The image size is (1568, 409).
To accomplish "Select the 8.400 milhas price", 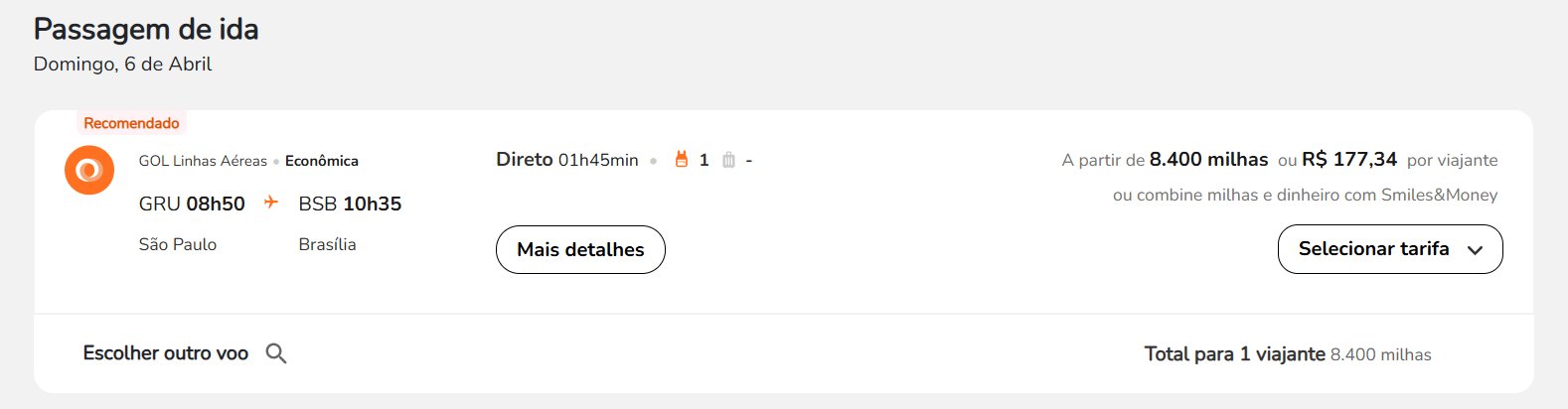I will click(x=1208, y=159).
